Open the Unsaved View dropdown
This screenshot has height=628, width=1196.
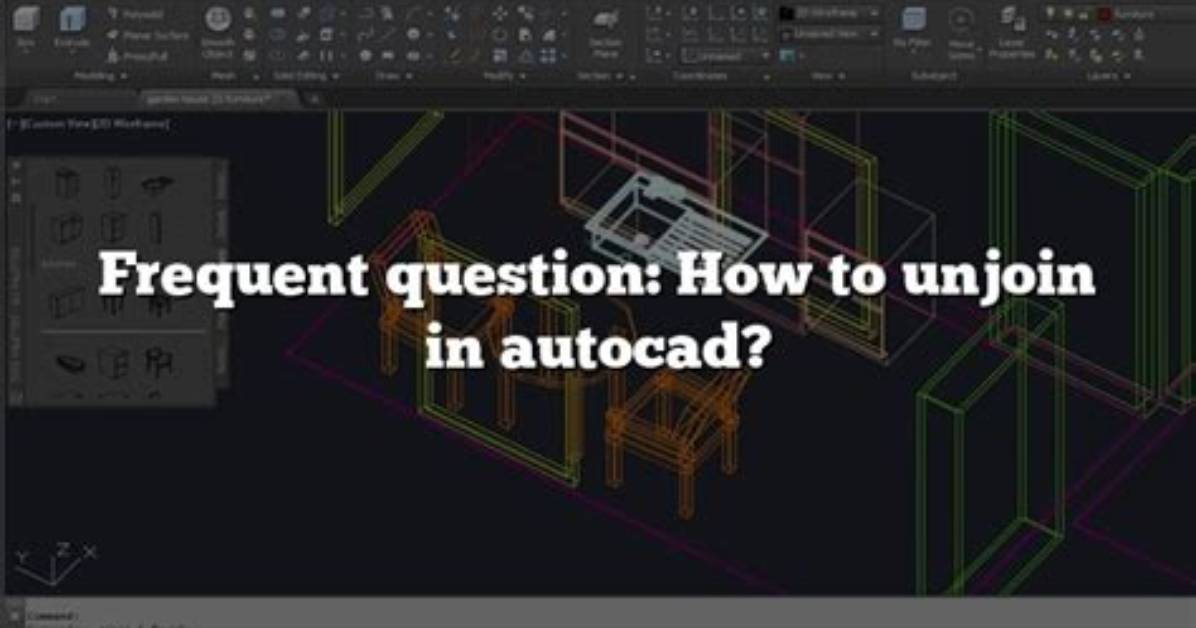click(x=831, y=34)
